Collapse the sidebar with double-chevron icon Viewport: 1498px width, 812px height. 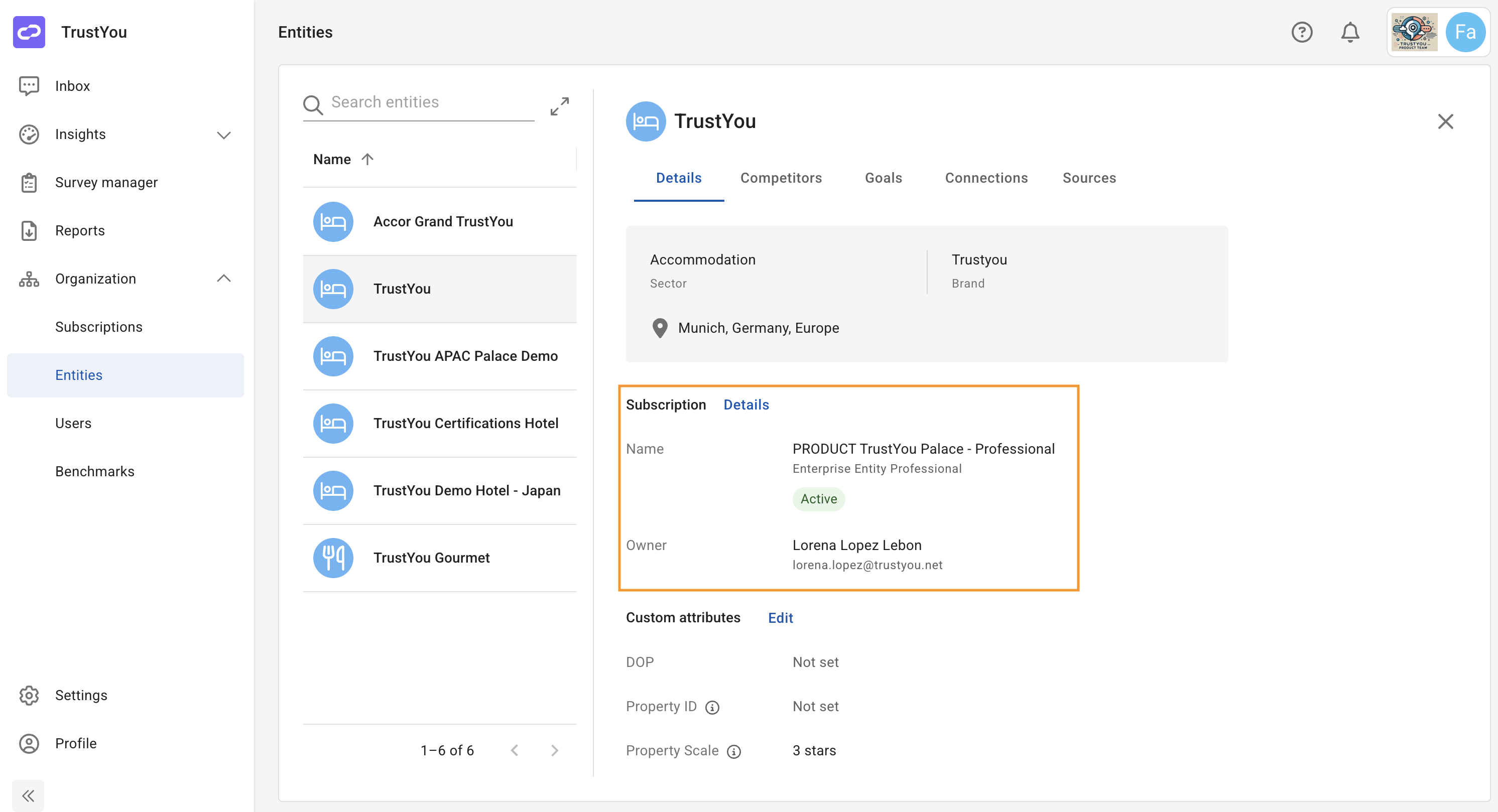28,796
